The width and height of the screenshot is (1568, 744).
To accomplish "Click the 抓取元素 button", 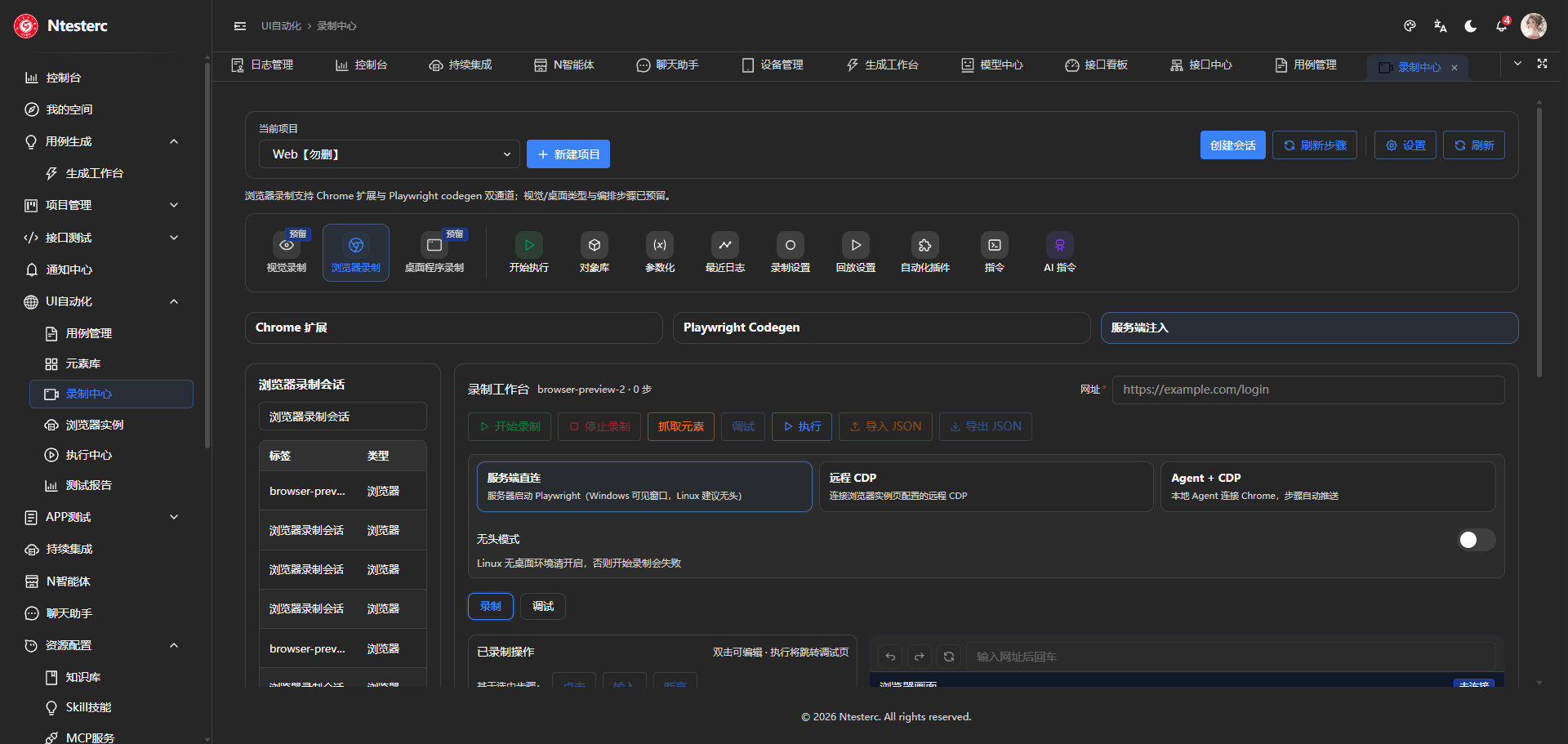I will (x=681, y=426).
